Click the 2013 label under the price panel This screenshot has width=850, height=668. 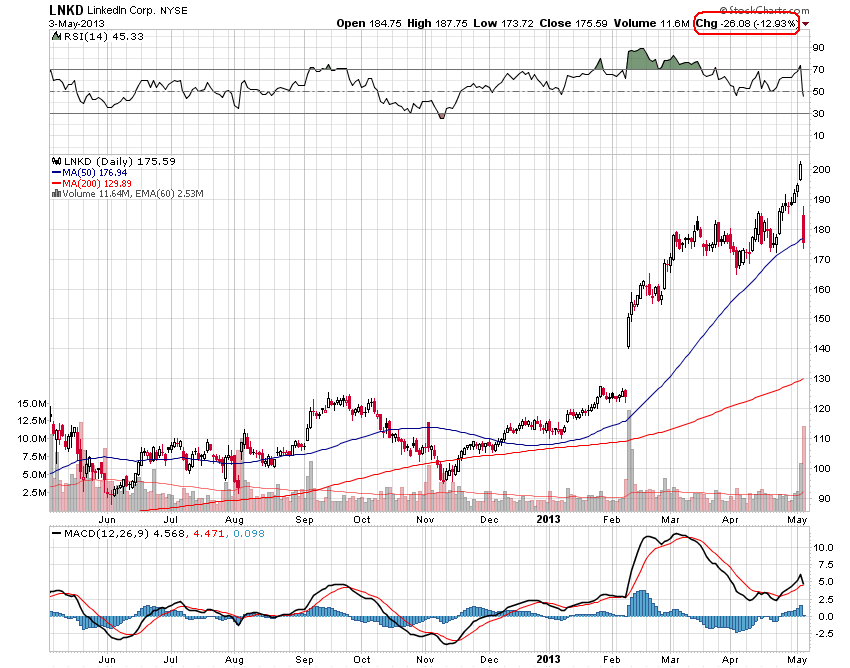[548, 519]
